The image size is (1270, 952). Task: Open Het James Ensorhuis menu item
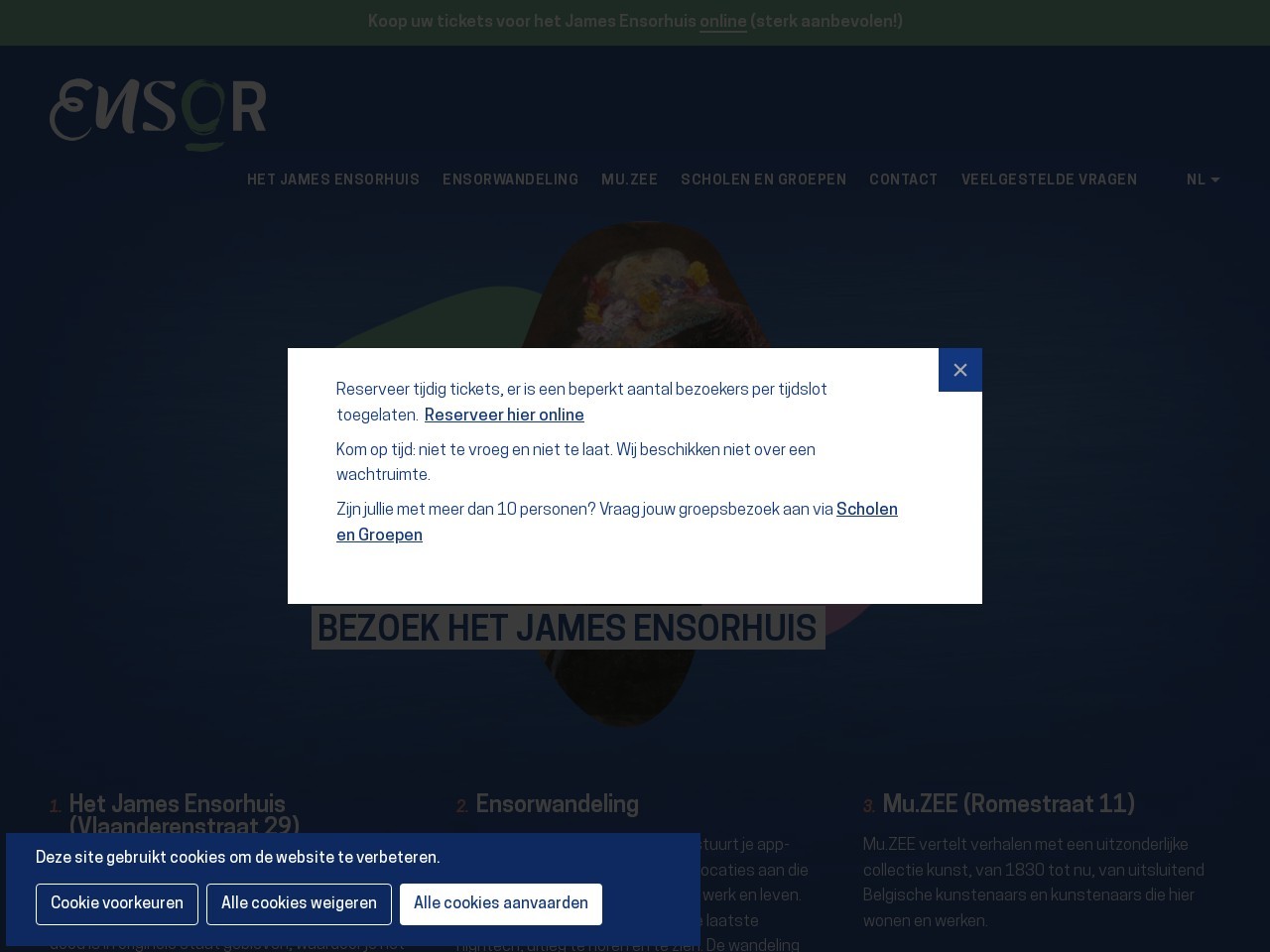[x=333, y=179]
